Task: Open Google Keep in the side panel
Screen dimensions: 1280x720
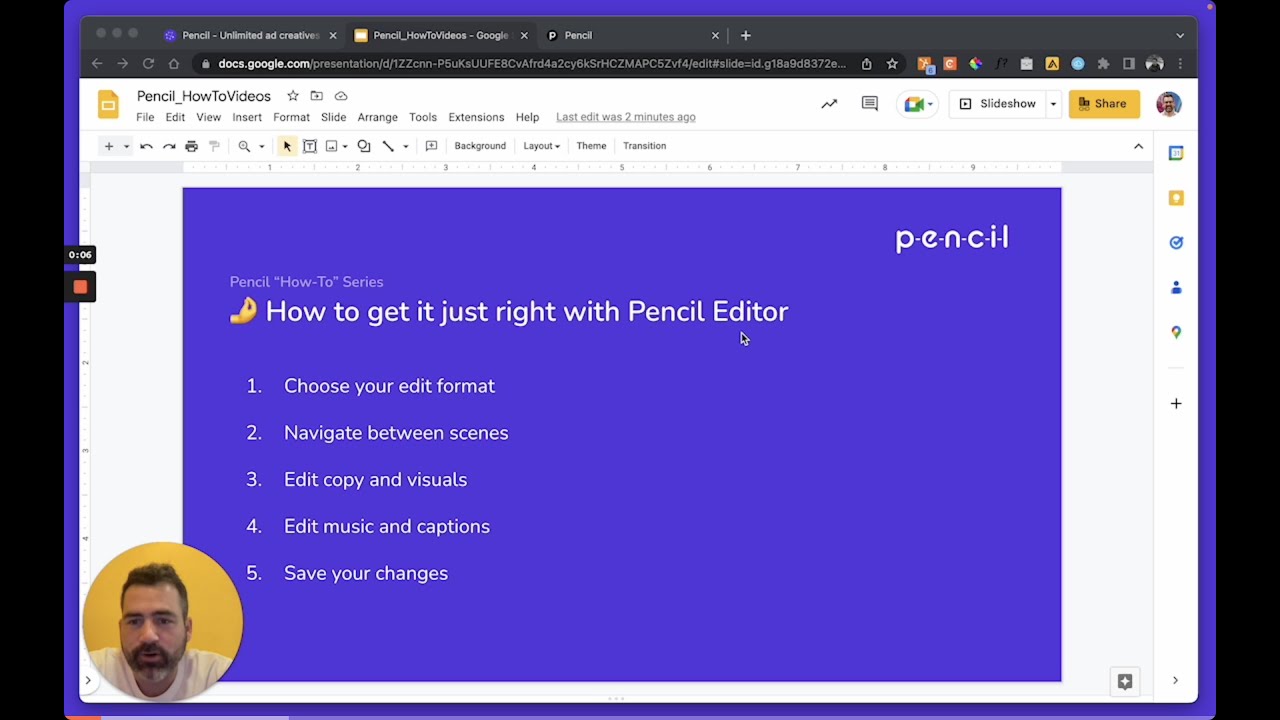Action: 1176,198
